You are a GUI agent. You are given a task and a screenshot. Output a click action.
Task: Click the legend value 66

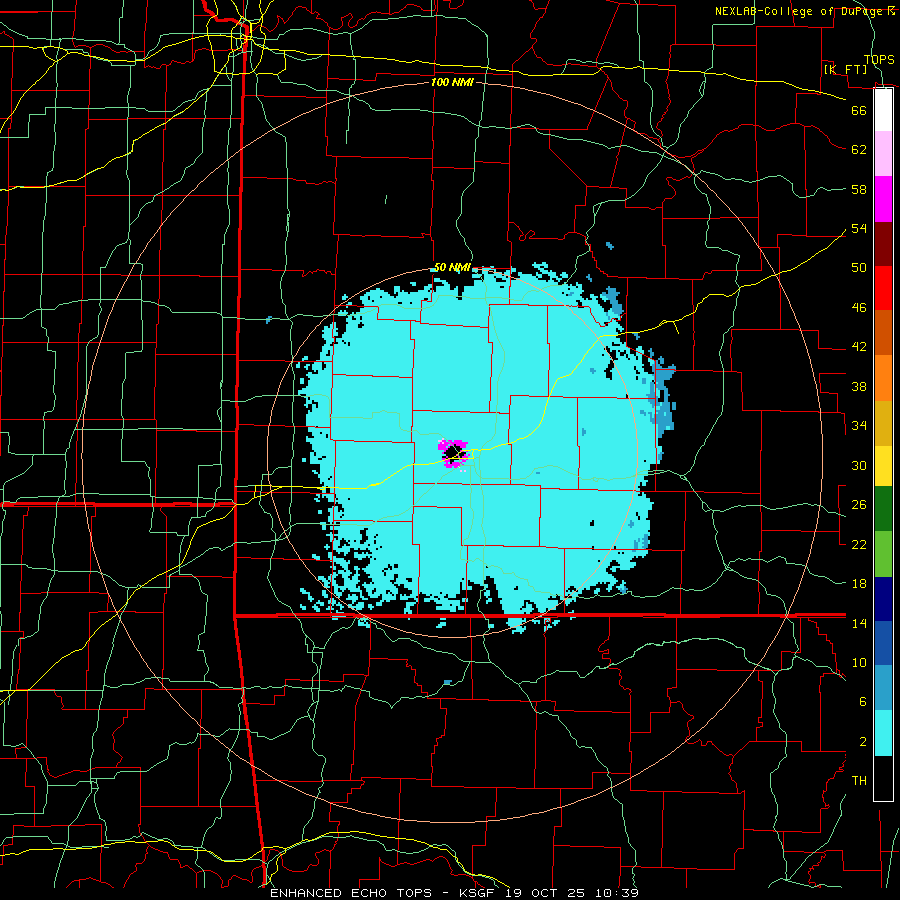click(x=859, y=110)
